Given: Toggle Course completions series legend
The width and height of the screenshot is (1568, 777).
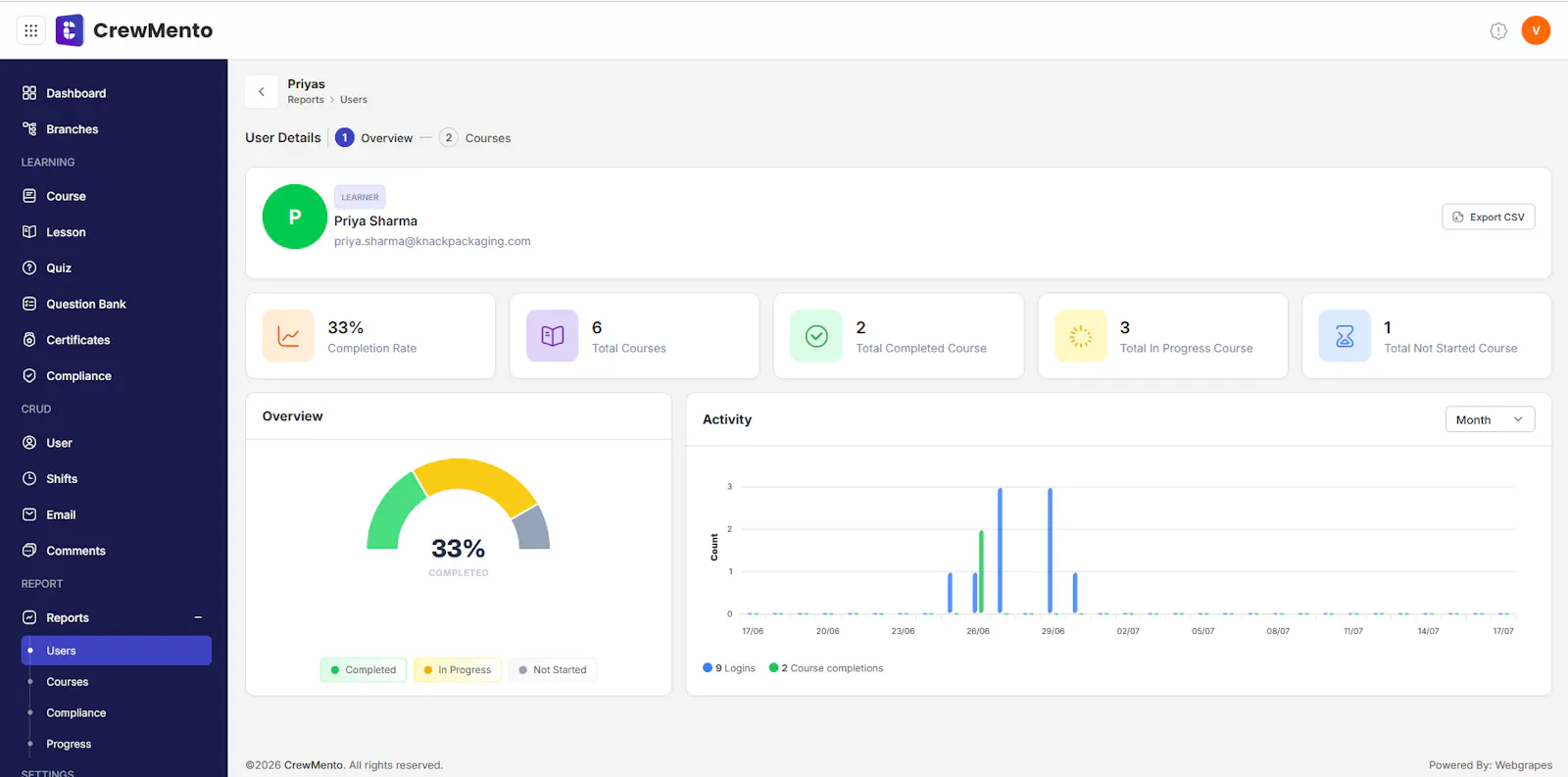Looking at the screenshot, I should pyautogui.click(x=826, y=668).
